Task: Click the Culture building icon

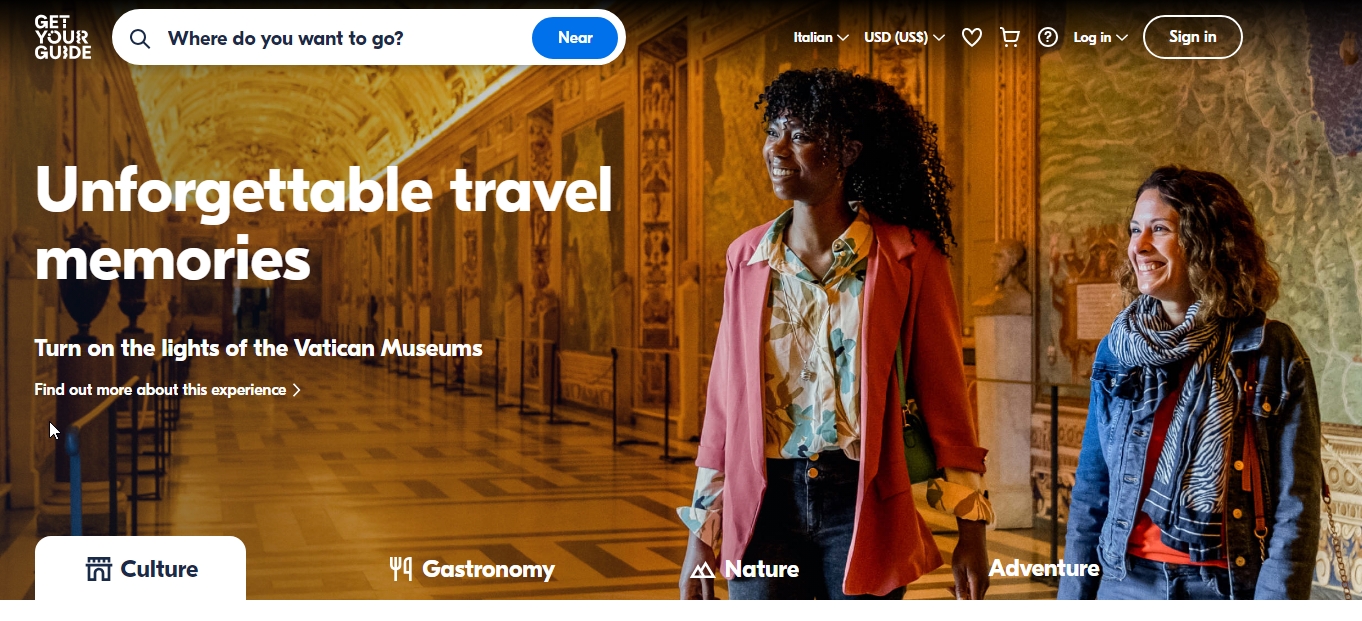Action: (x=98, y=569)
